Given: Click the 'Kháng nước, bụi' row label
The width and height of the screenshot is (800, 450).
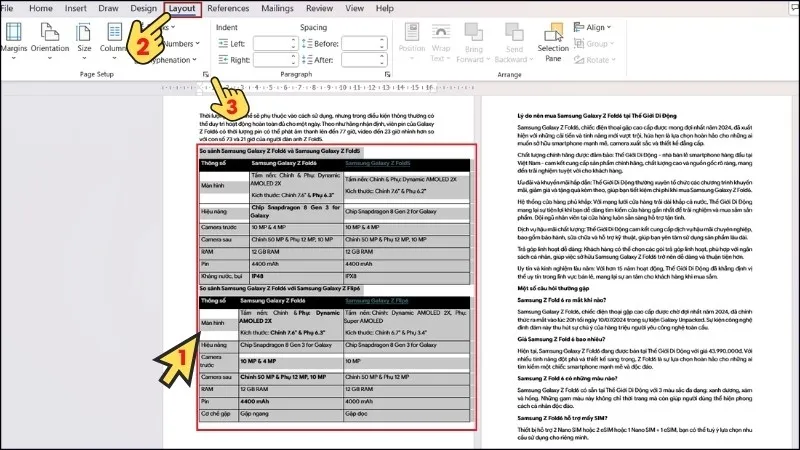Looking at the screenshot, I should click(221, 276).
